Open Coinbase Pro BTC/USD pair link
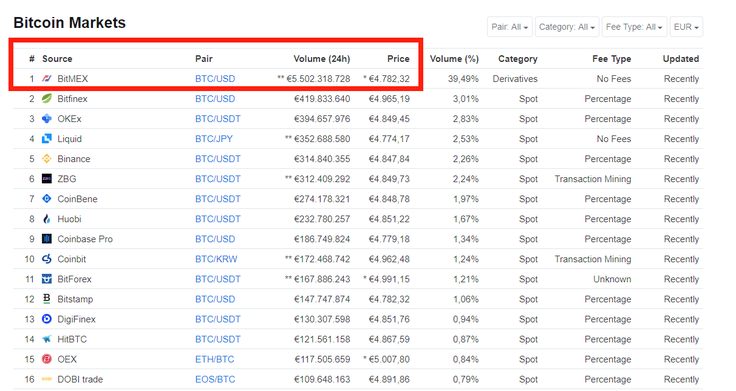This screenshot has width=736, height=391. click(215, 239)
